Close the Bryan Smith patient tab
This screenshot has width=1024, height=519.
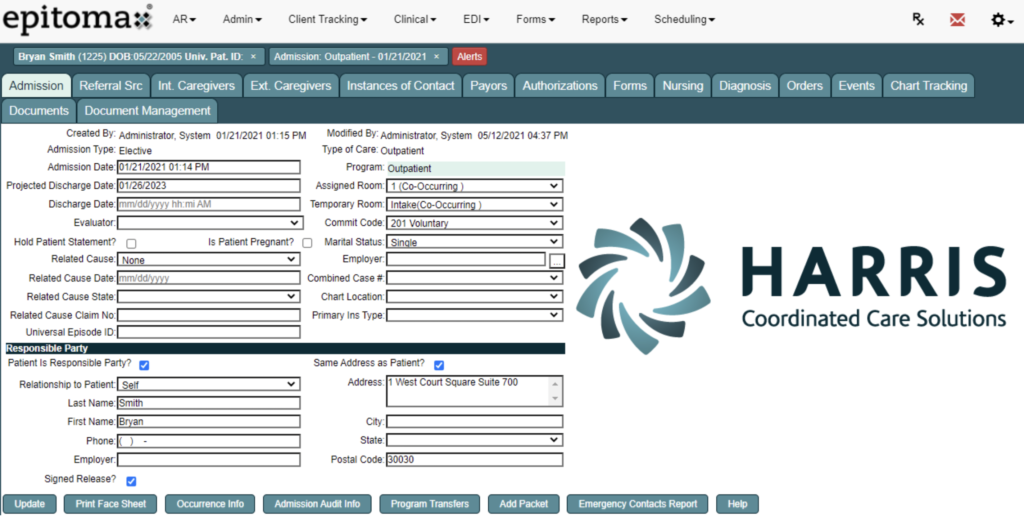click(x=253, y=57)
